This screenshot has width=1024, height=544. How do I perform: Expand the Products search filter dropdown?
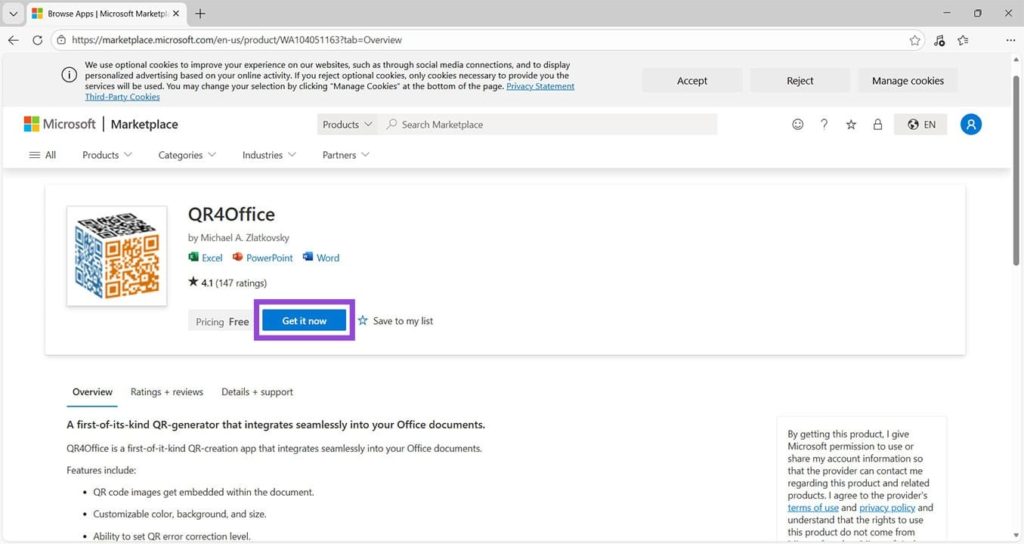click(x=347, y=124)
